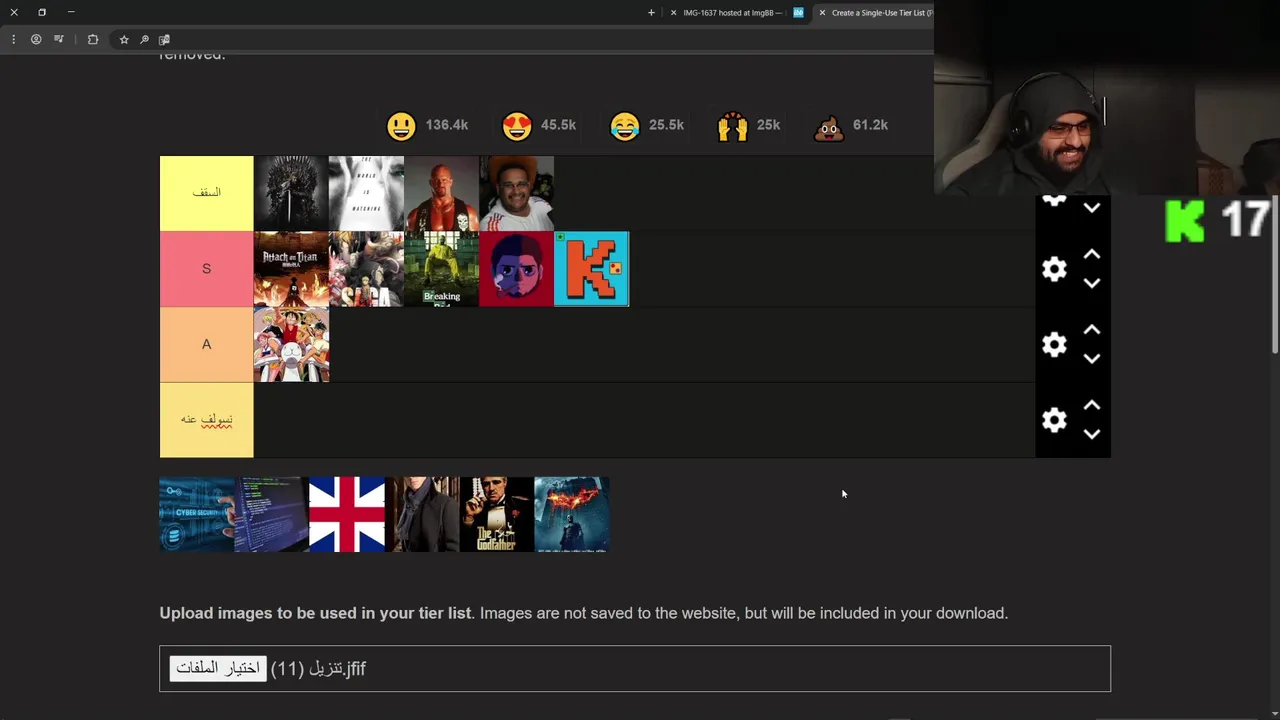This screenshot has width=1280, height=720.
Task: Select the World Is Watching poster
Action: coord(366,193)
